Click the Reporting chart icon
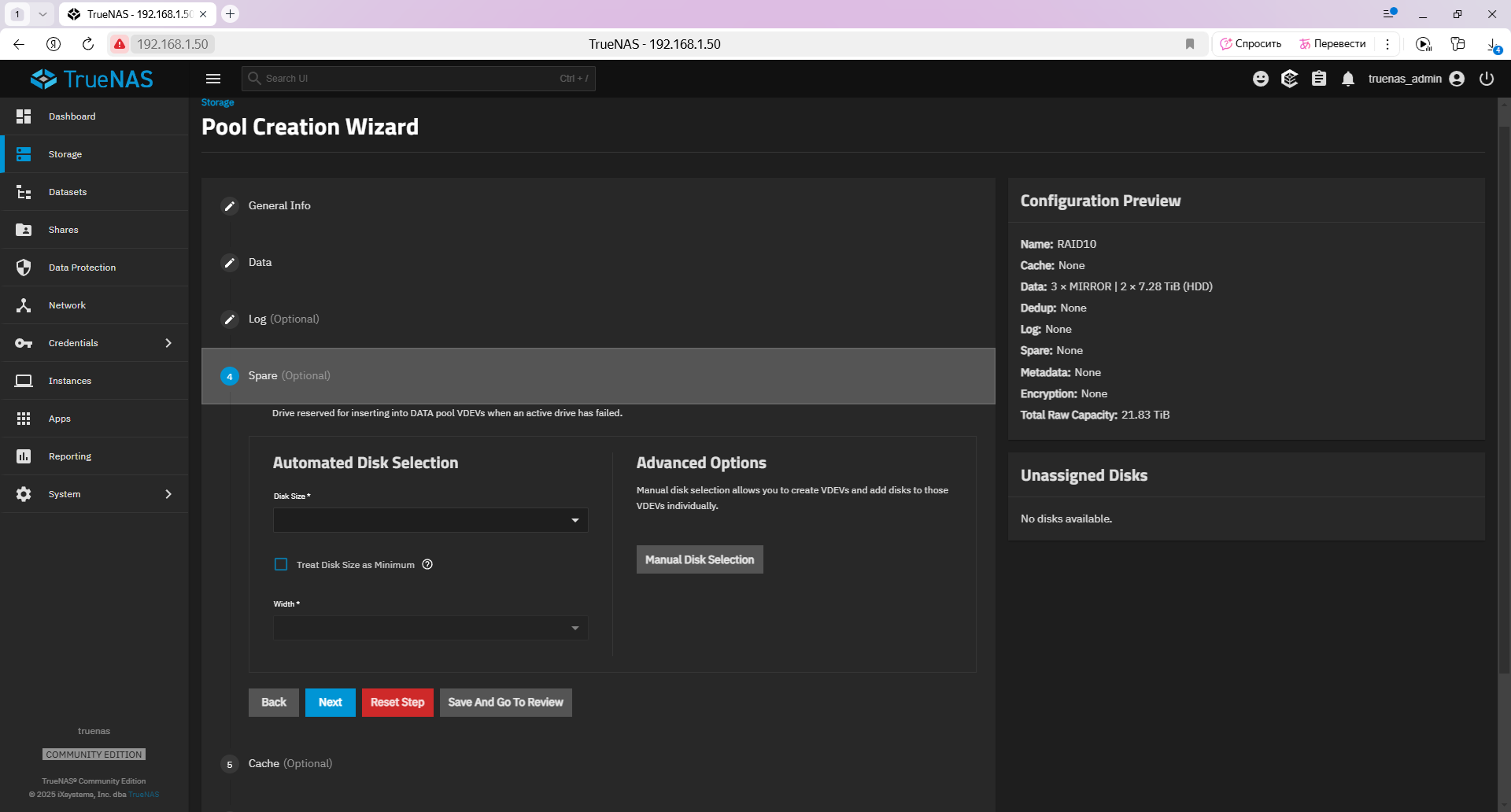 [24, 456]
